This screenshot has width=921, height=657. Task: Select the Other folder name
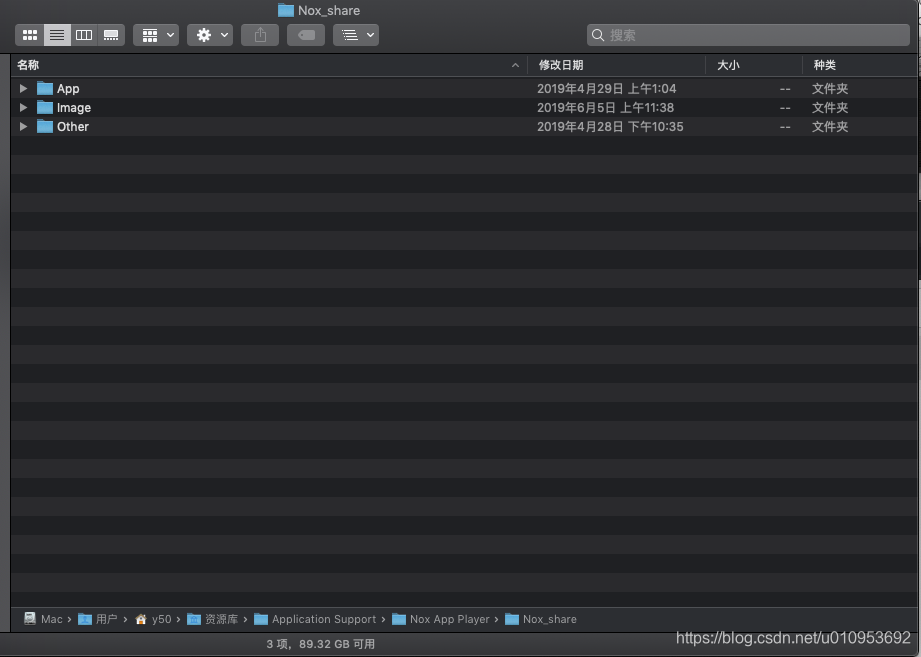tap(73, 127)
